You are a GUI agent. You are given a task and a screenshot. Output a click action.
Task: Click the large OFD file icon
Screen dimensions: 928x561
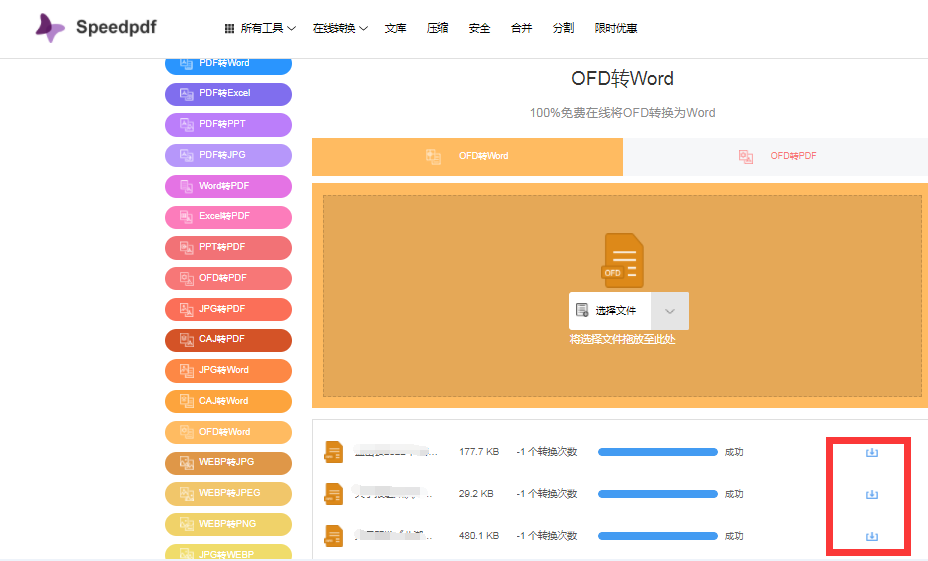pos(623,260)
